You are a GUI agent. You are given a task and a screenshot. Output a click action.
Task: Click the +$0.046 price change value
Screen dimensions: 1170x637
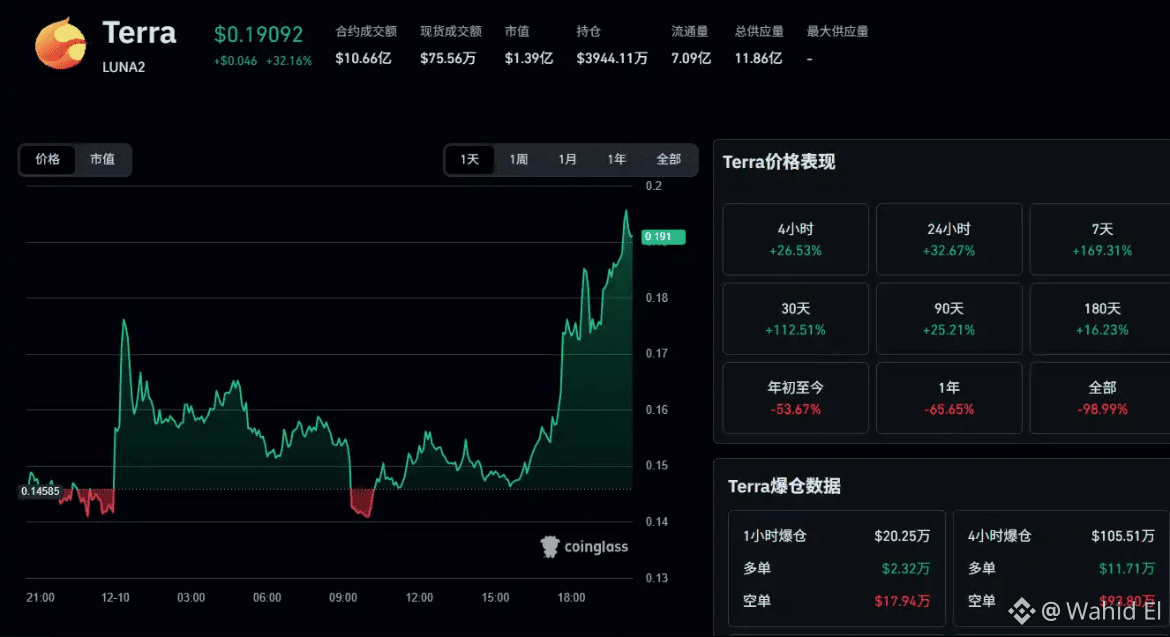[236, 61]
